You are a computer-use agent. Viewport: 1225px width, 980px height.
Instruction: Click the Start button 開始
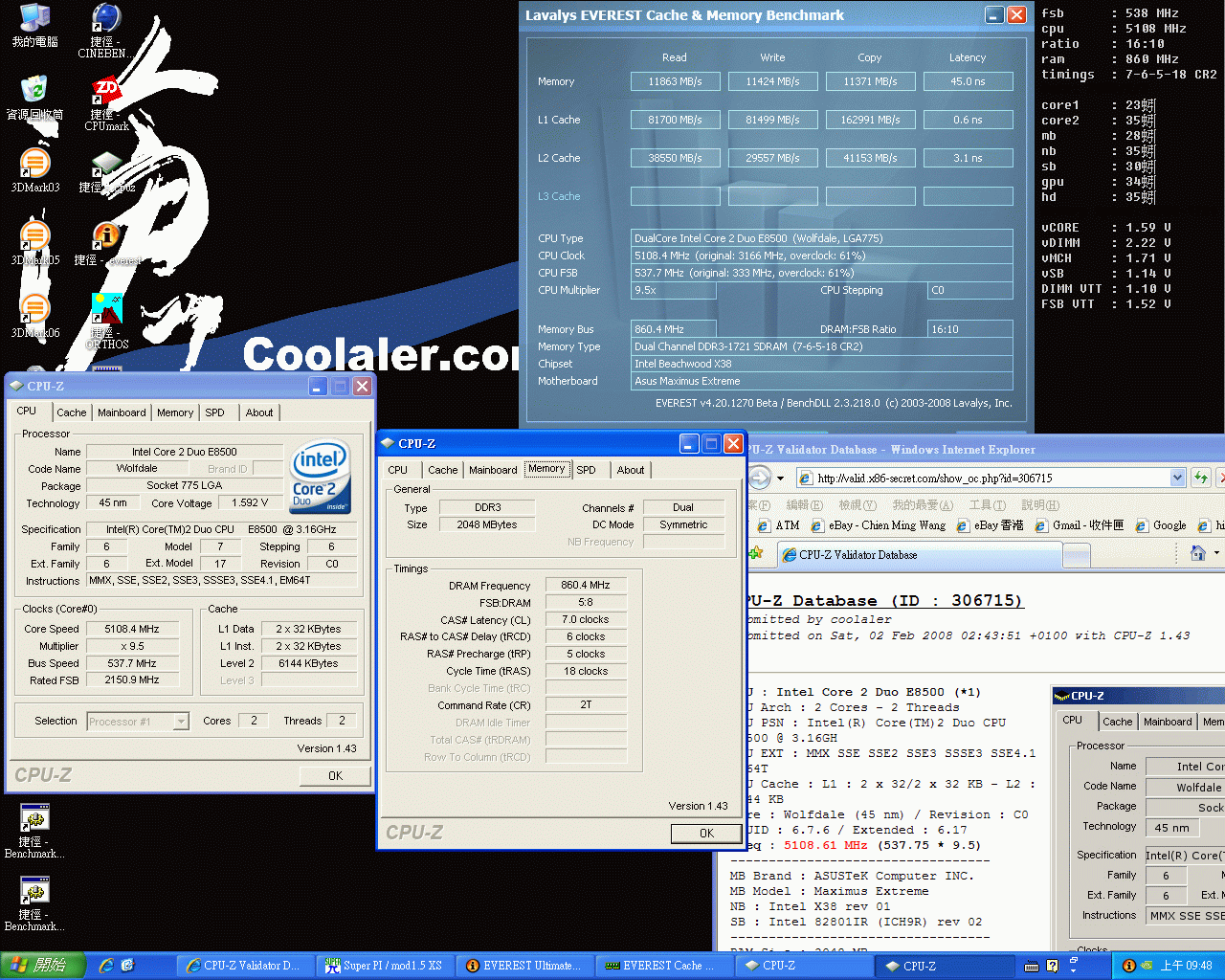43,966
